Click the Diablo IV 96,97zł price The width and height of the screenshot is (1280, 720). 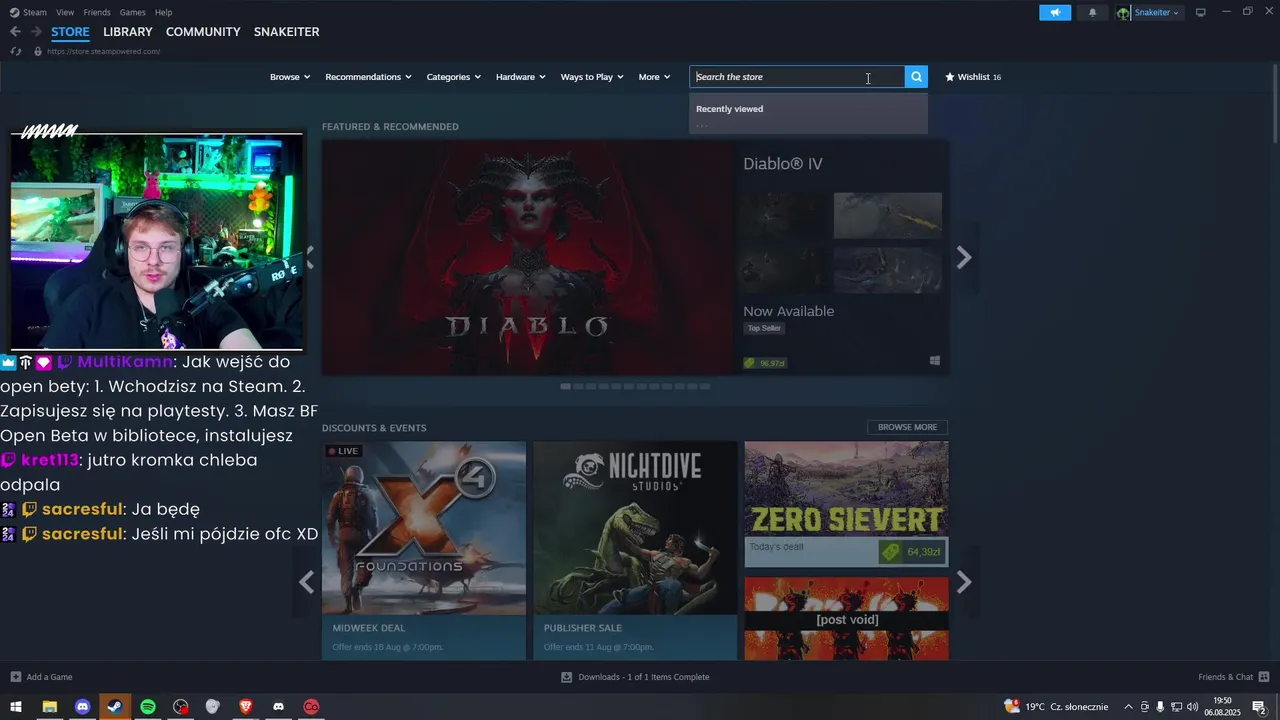point(765,363)
